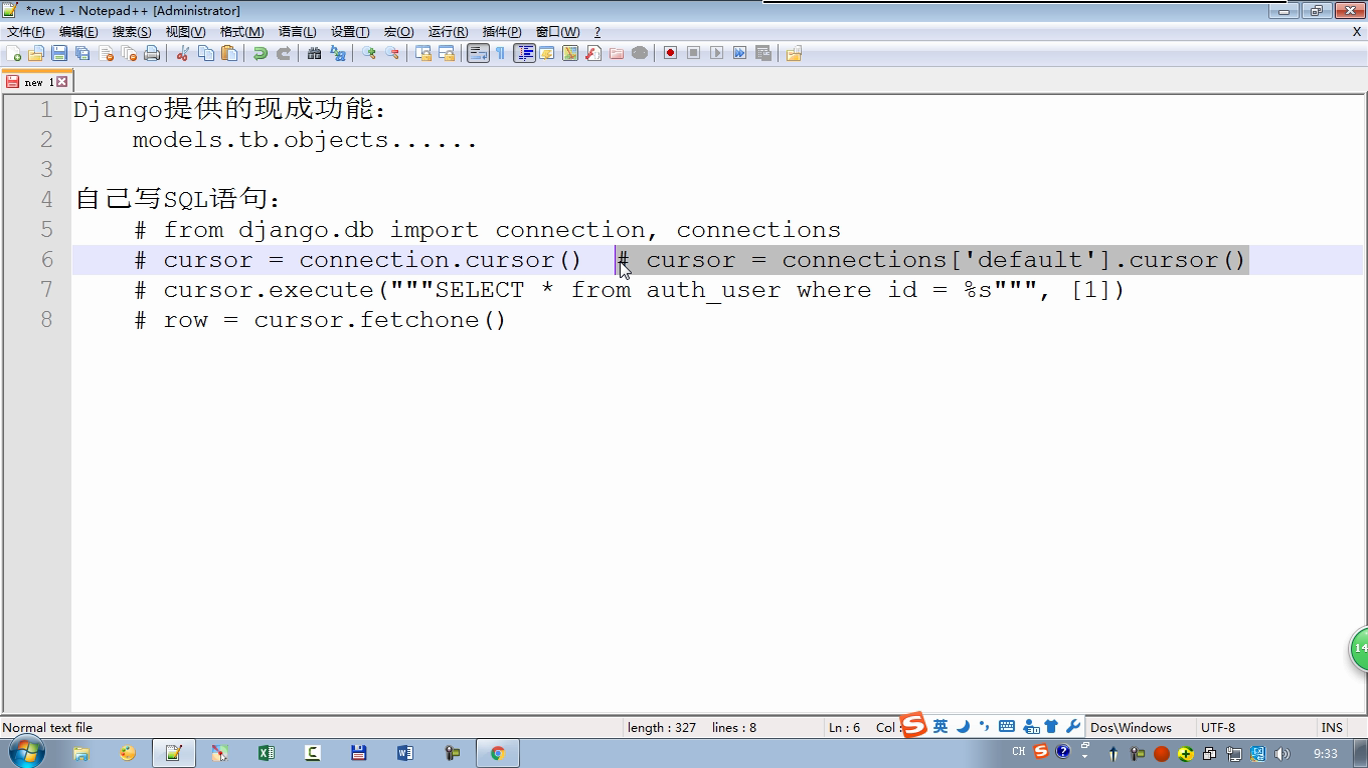Click the 'length : 327' status text

662,727
